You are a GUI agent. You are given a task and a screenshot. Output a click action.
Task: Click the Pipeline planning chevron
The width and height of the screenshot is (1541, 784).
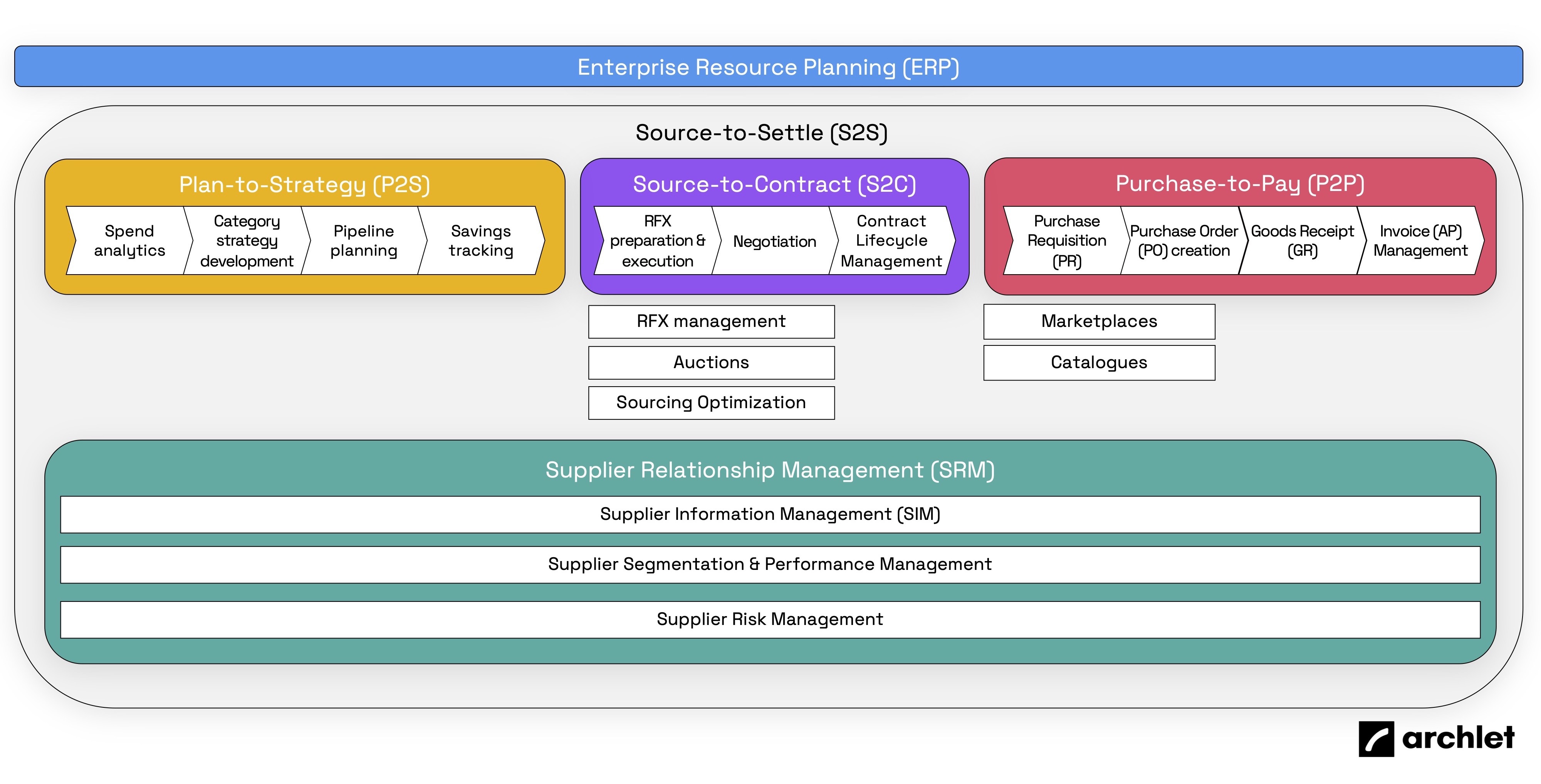(364, 240)
